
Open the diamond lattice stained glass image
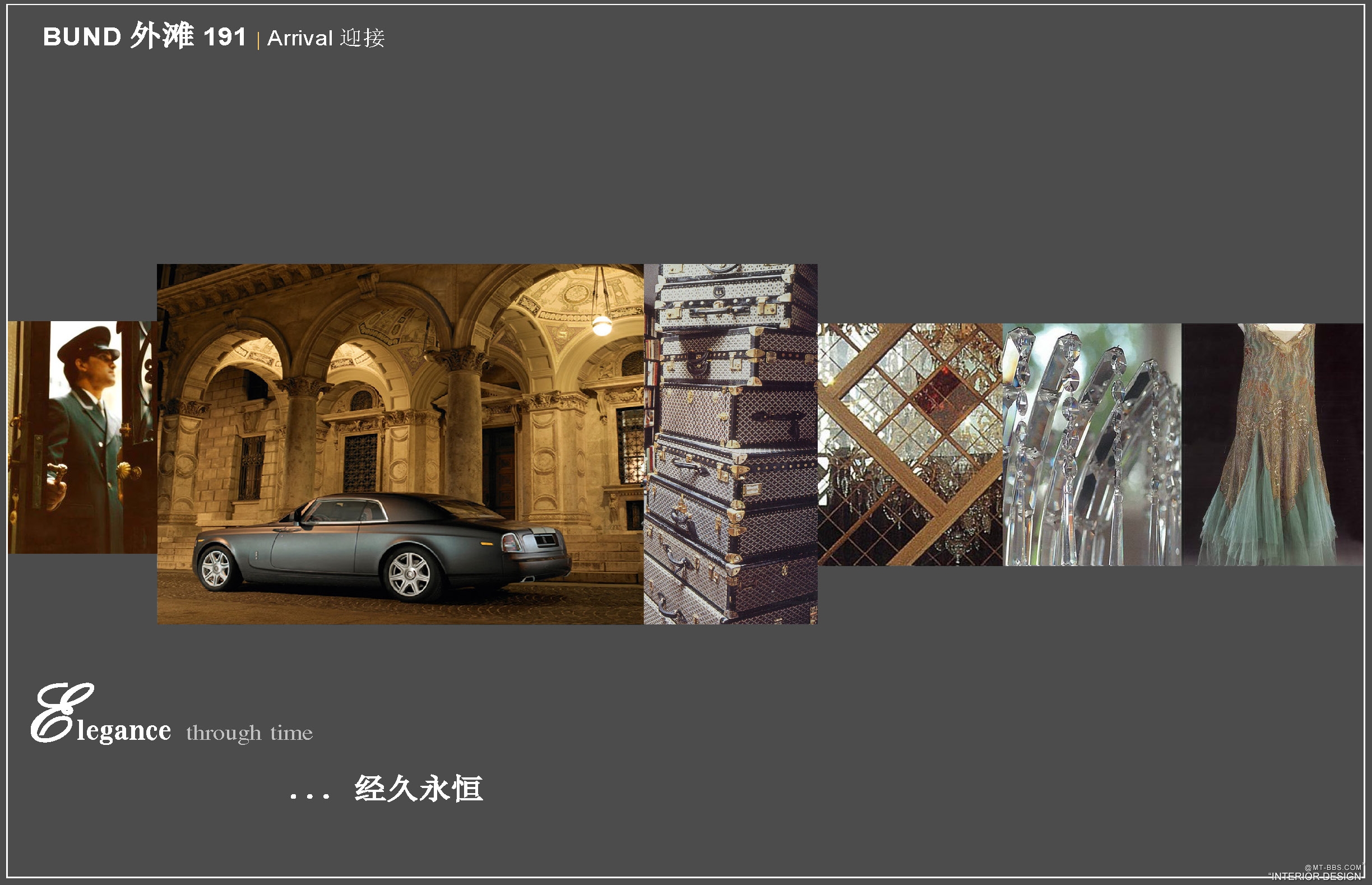tap(910, 444)
